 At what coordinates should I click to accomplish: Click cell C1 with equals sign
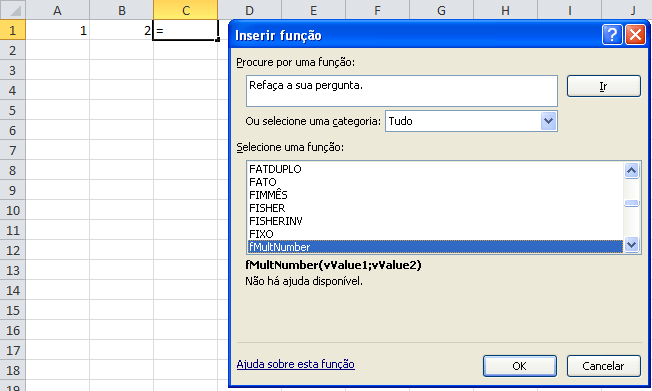[x=185, y=30]
